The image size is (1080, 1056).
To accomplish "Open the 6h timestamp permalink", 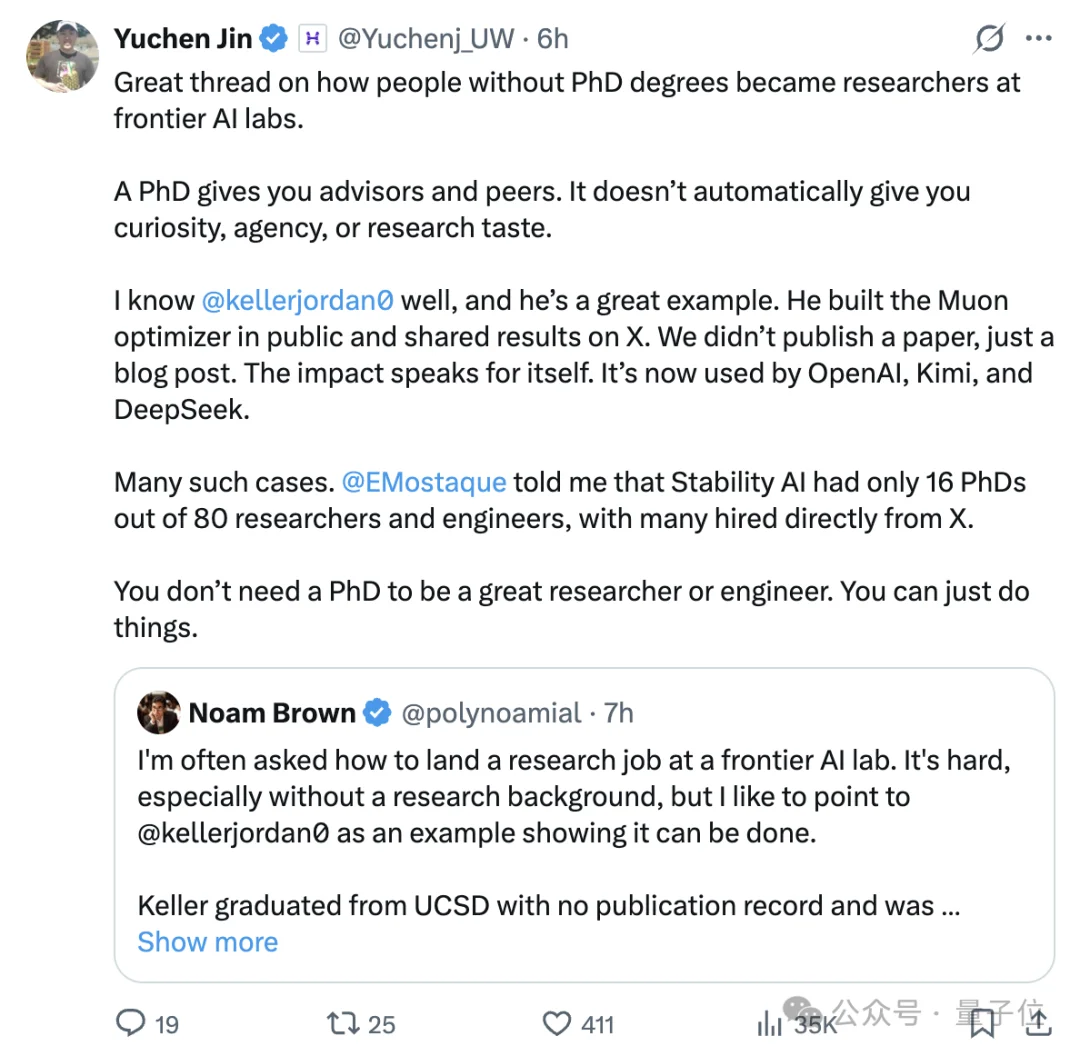I will 553,39.
